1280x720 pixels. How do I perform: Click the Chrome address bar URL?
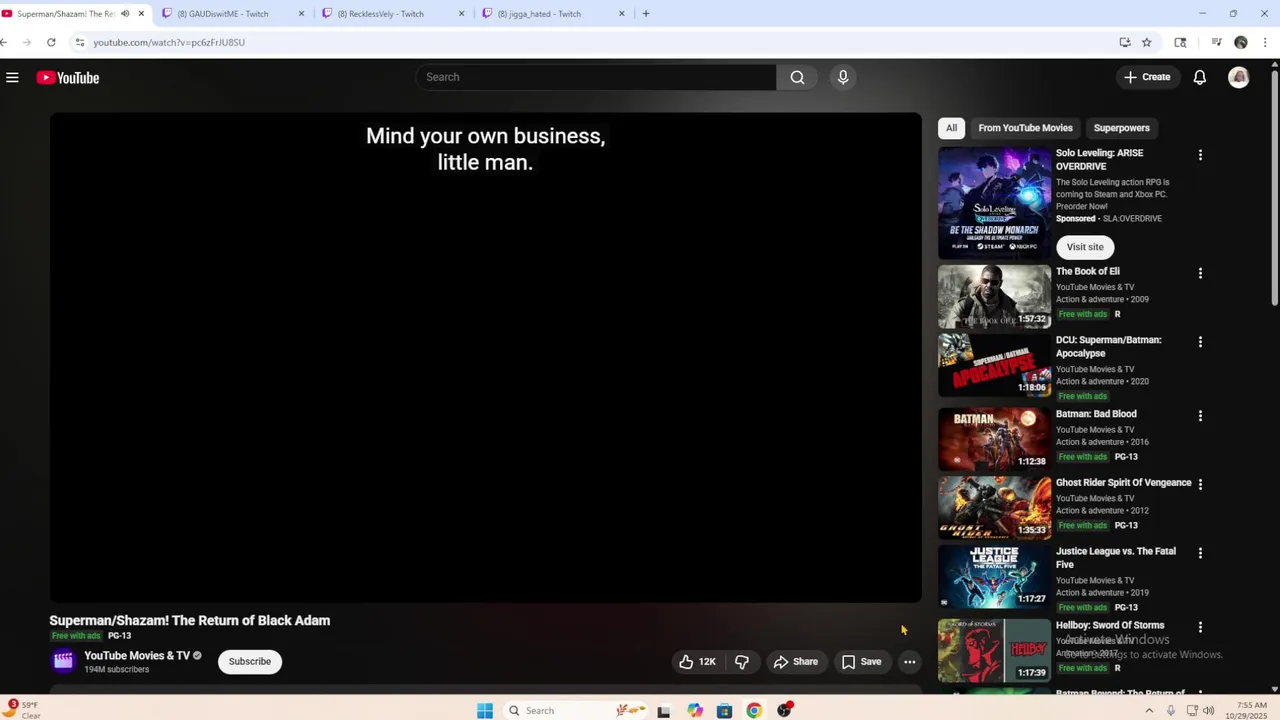point(169,42)
